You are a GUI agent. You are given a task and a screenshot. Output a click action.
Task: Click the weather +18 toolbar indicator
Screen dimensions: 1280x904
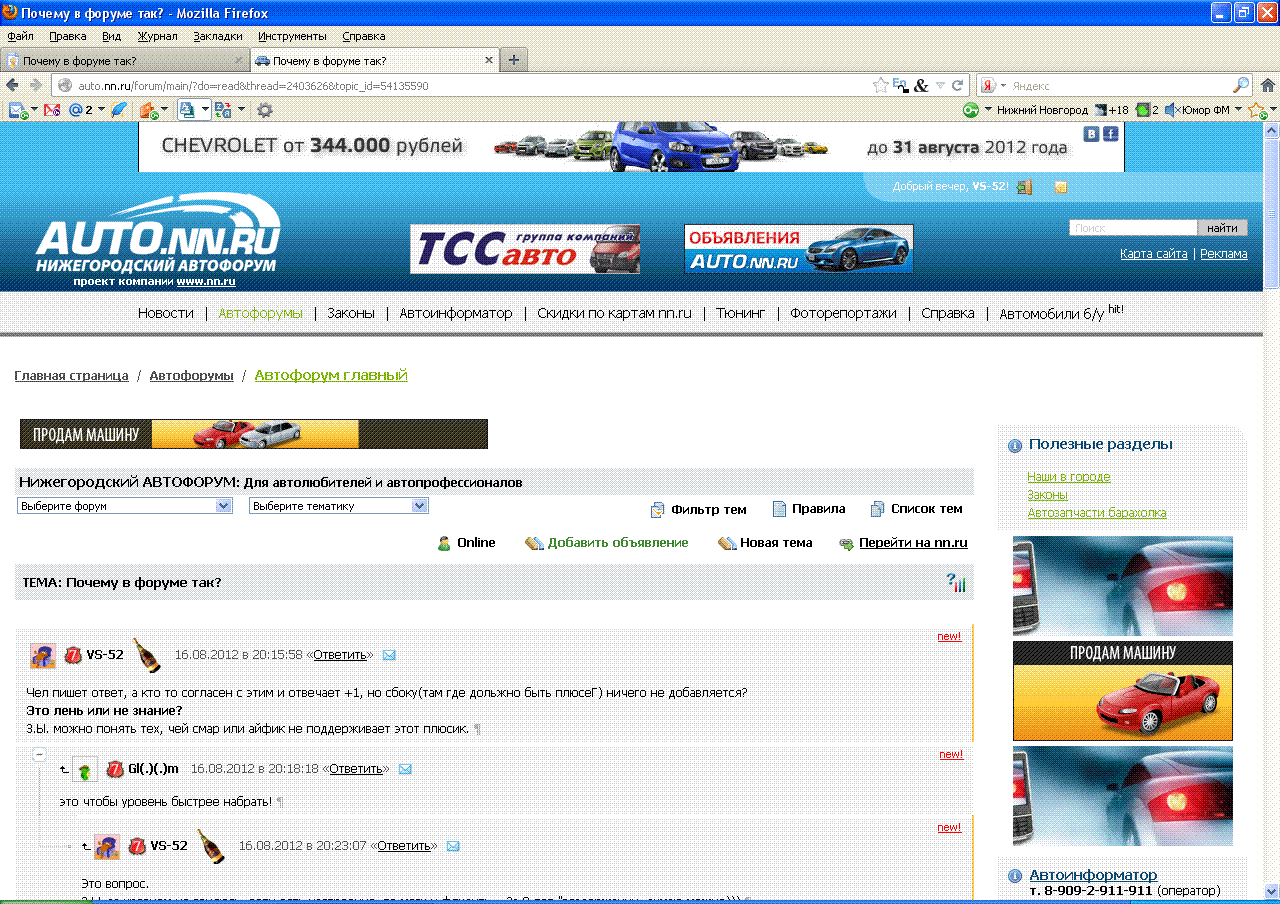point(1111,110)
